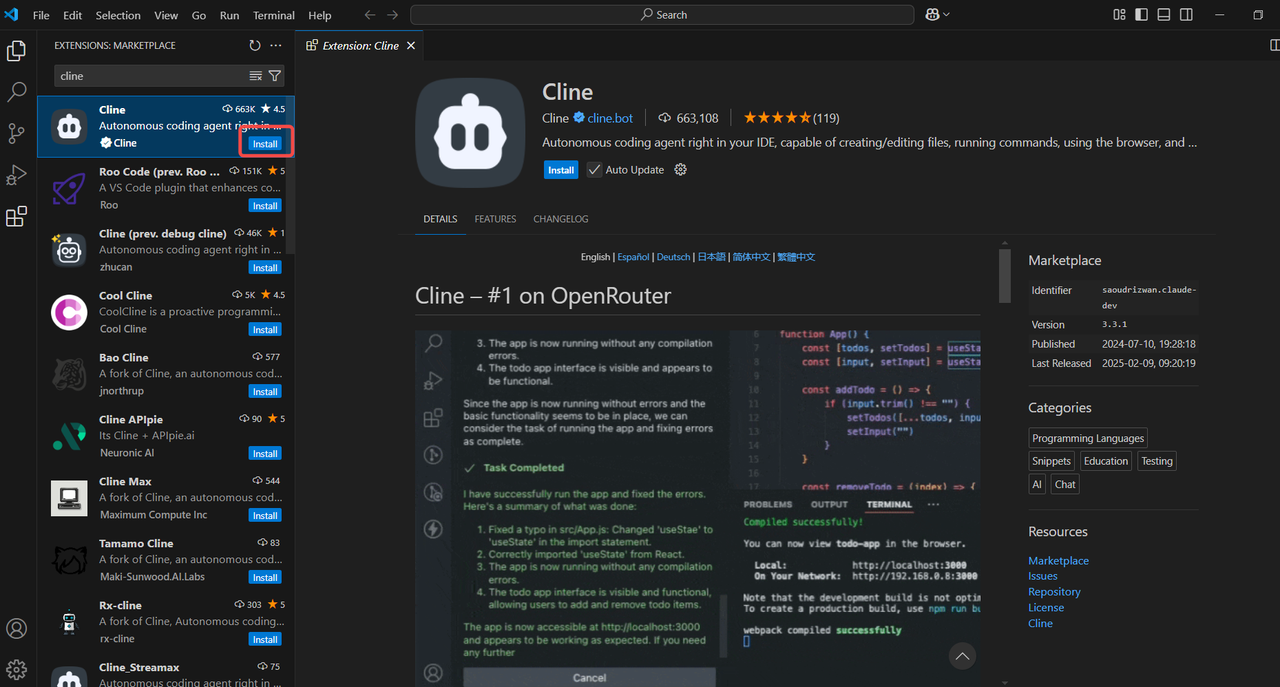The image size is (1280, 687).
Task: Open the extension filter menu
Action: click(274, 76)
